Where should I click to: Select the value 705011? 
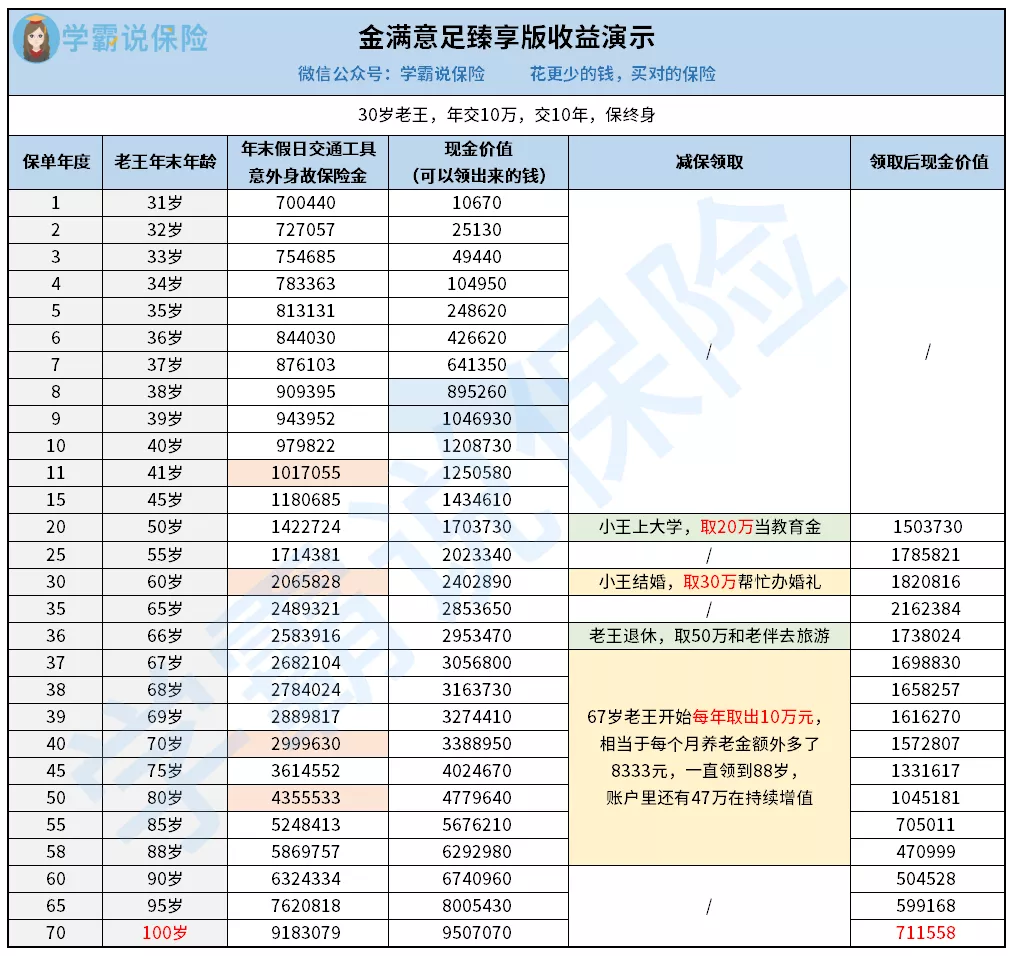pos(926,826)
